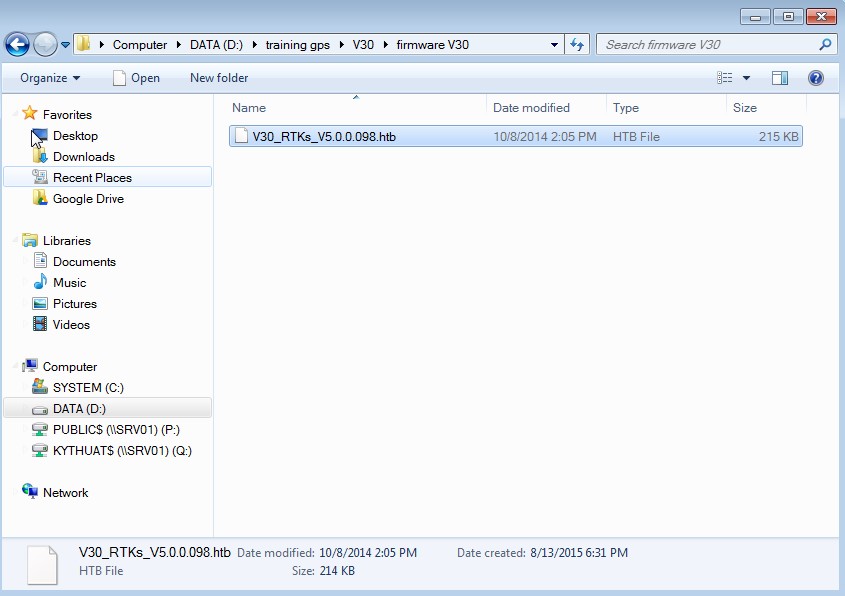Select file V30_RTKs_V5.0.0.098.htb in the list
845x596 pixels.
click(x=516, y=136)
